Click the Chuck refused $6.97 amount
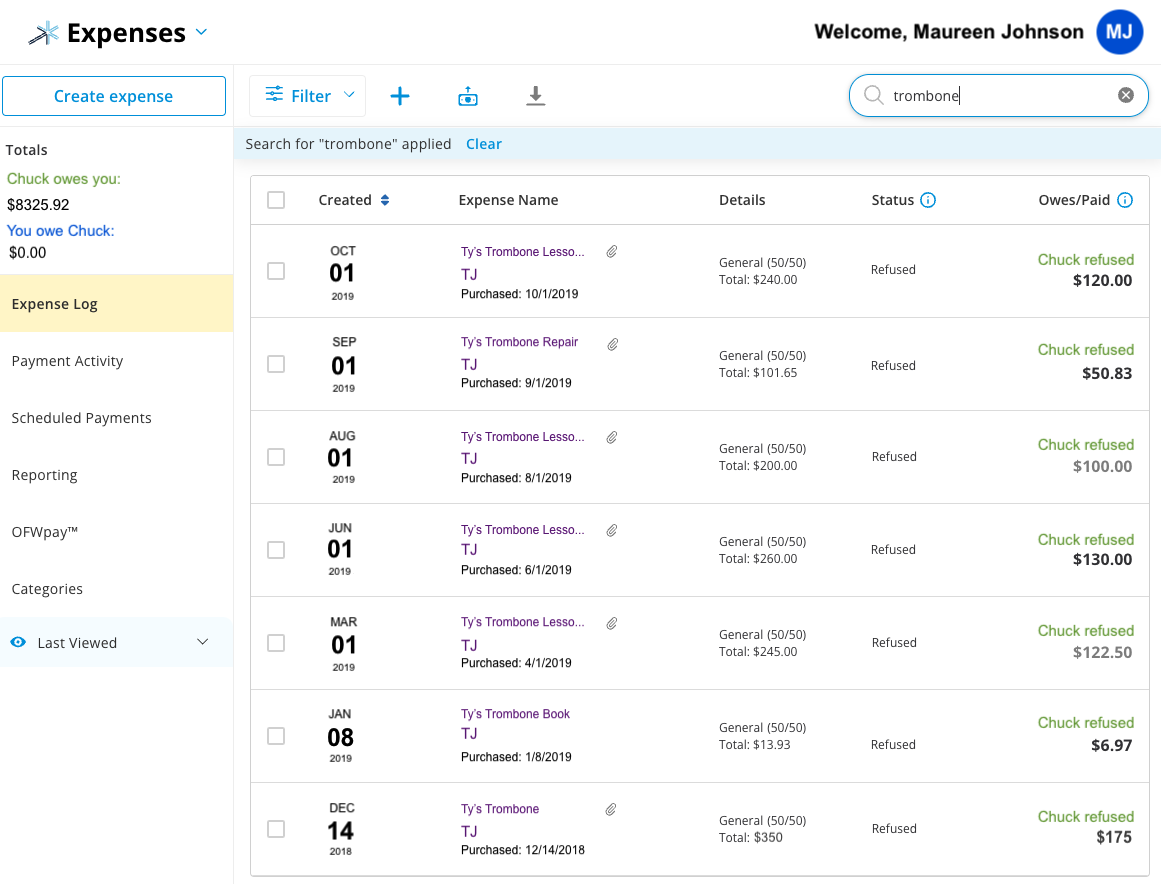1161x884 pixels. point(1111,746)
